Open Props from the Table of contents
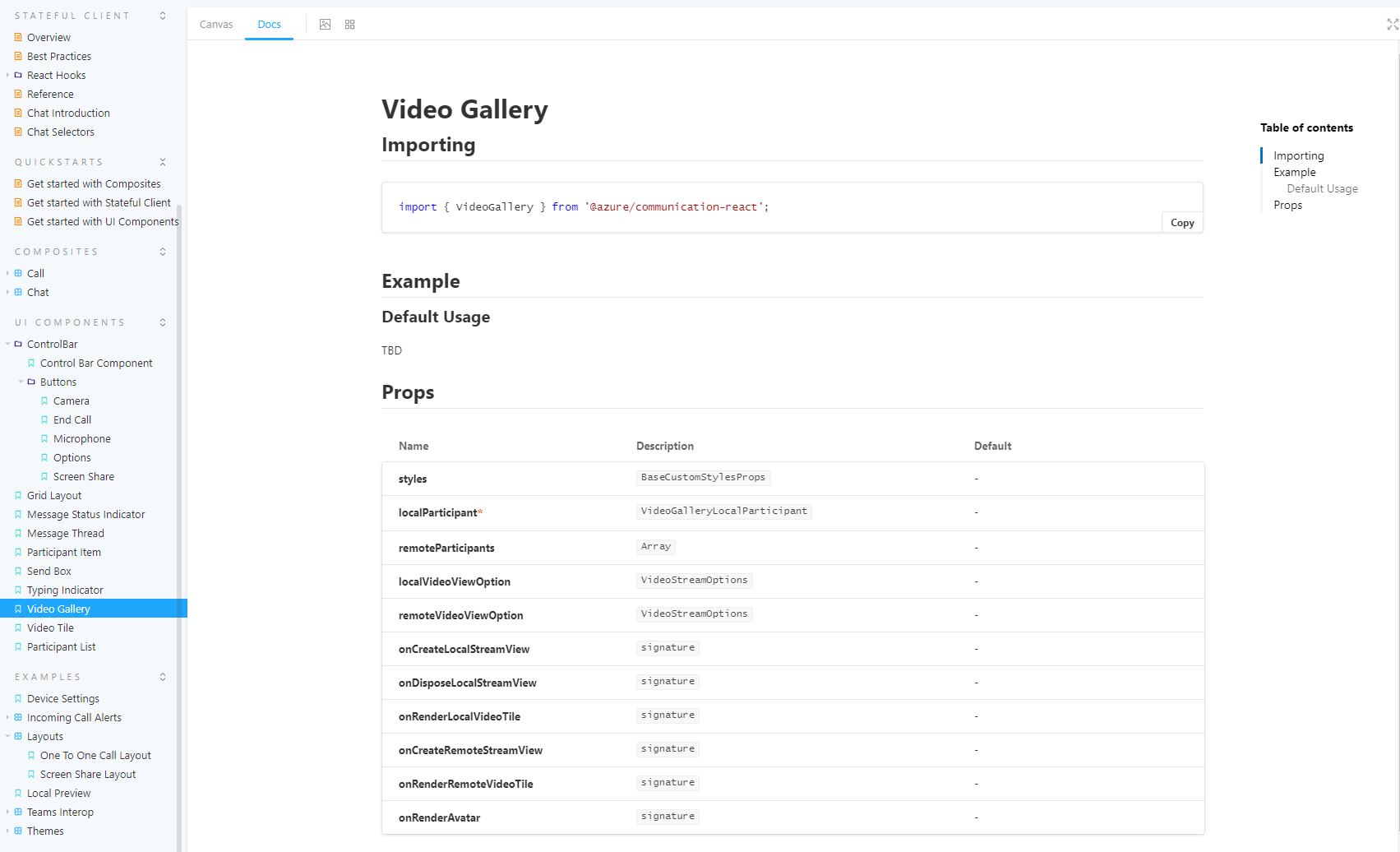Image resolution: width=1400 pixels, height=852 pixels. [x=1287, y=205]
